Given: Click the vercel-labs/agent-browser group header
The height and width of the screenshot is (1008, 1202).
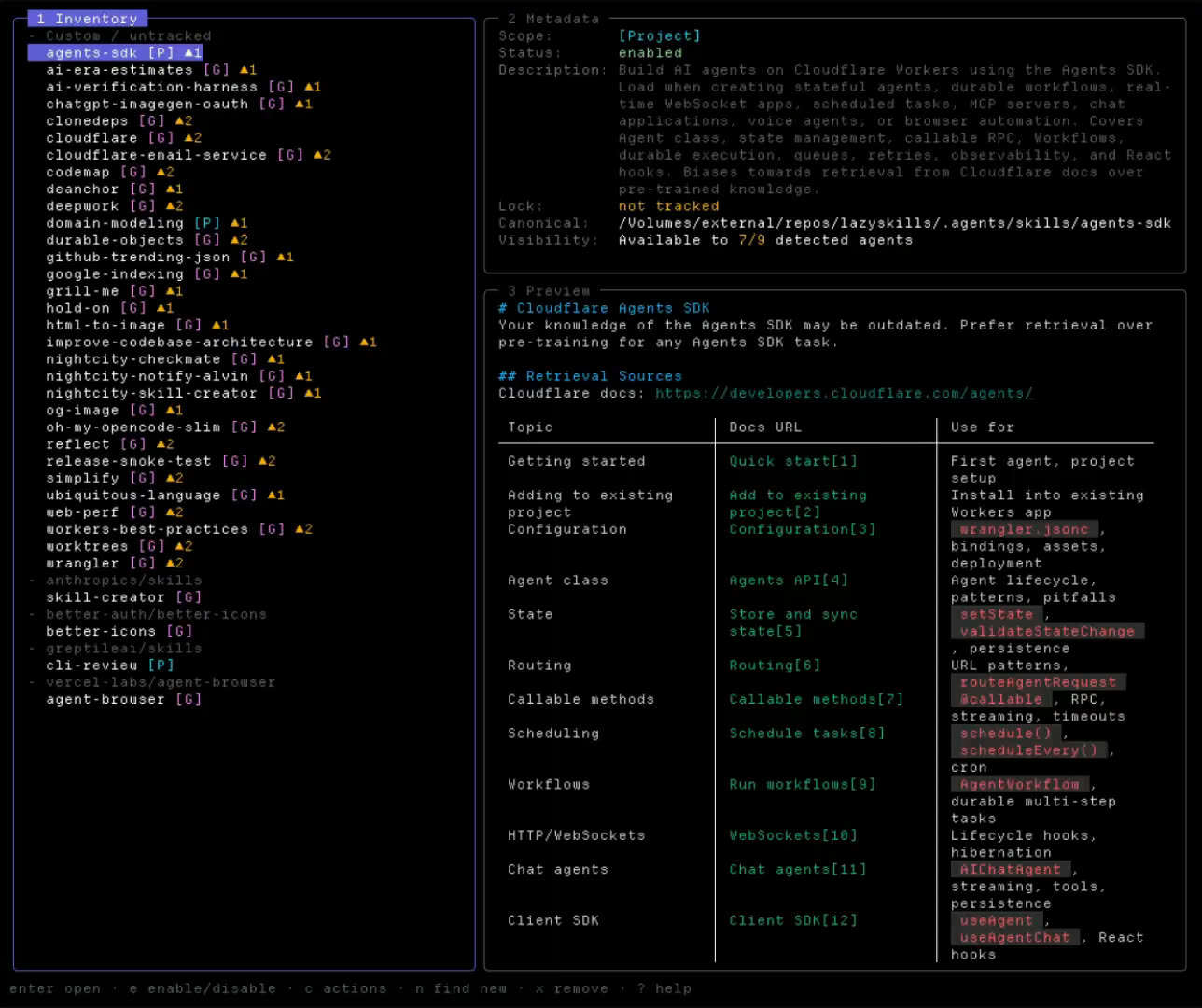Looking at the screenshot, I should pos(152,682).
